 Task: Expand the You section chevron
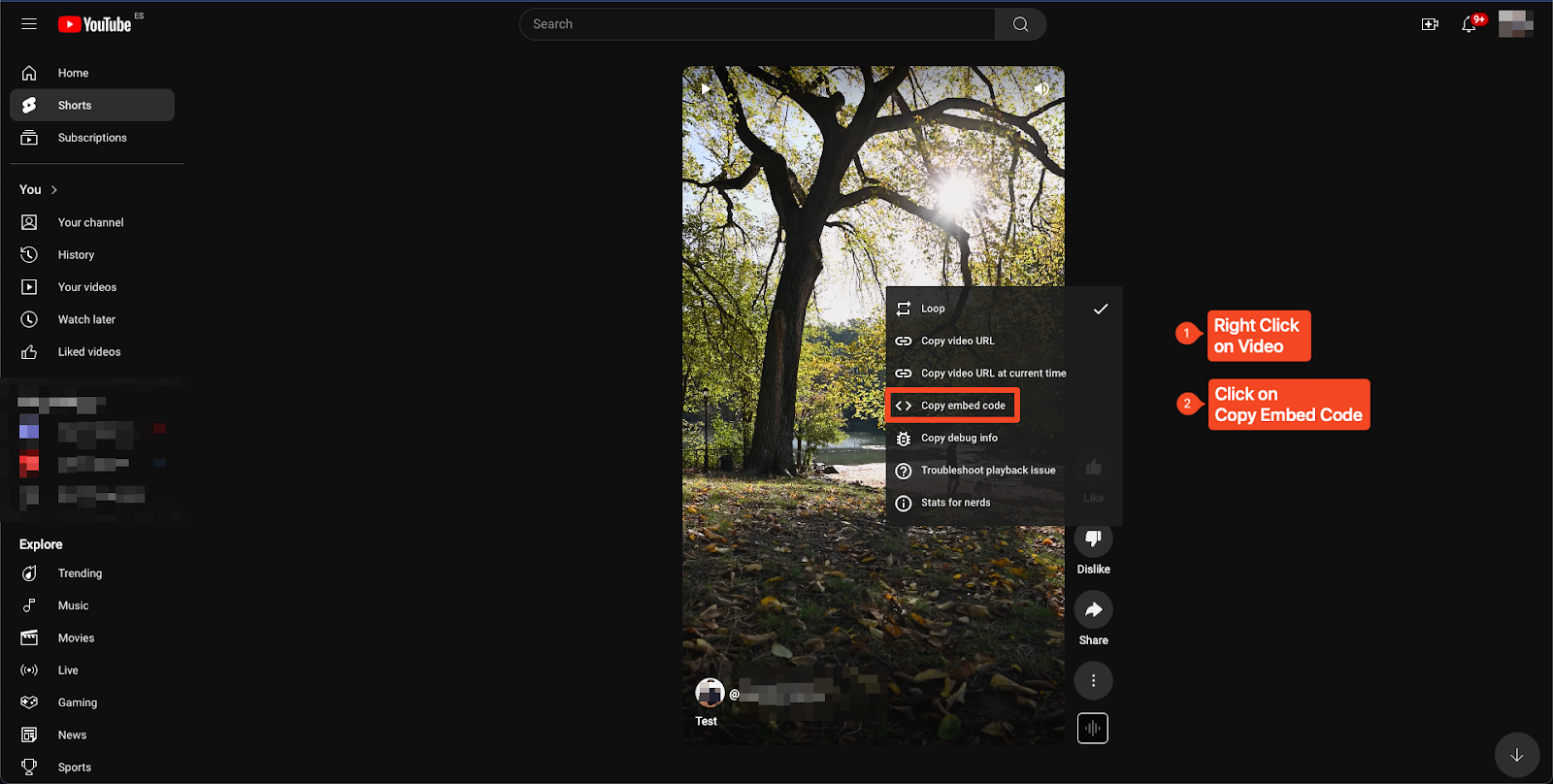[x=54, y=190]
